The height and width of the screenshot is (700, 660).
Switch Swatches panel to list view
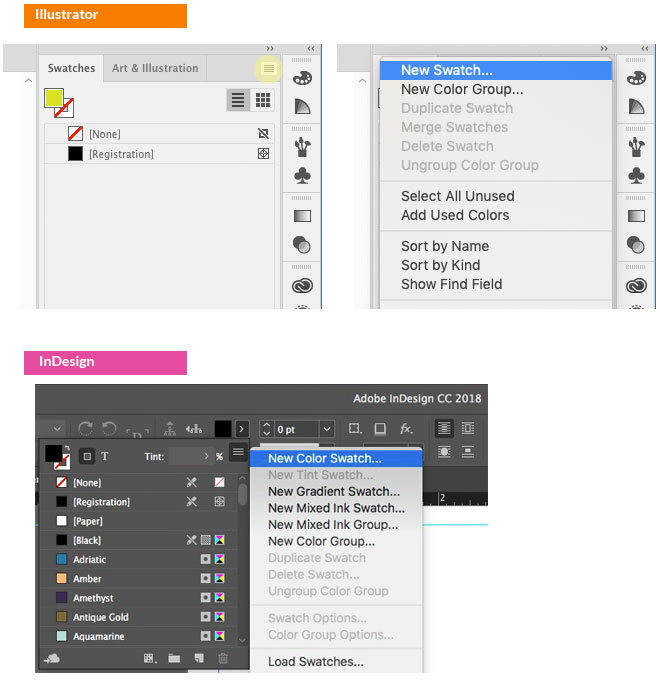point(238,100)
